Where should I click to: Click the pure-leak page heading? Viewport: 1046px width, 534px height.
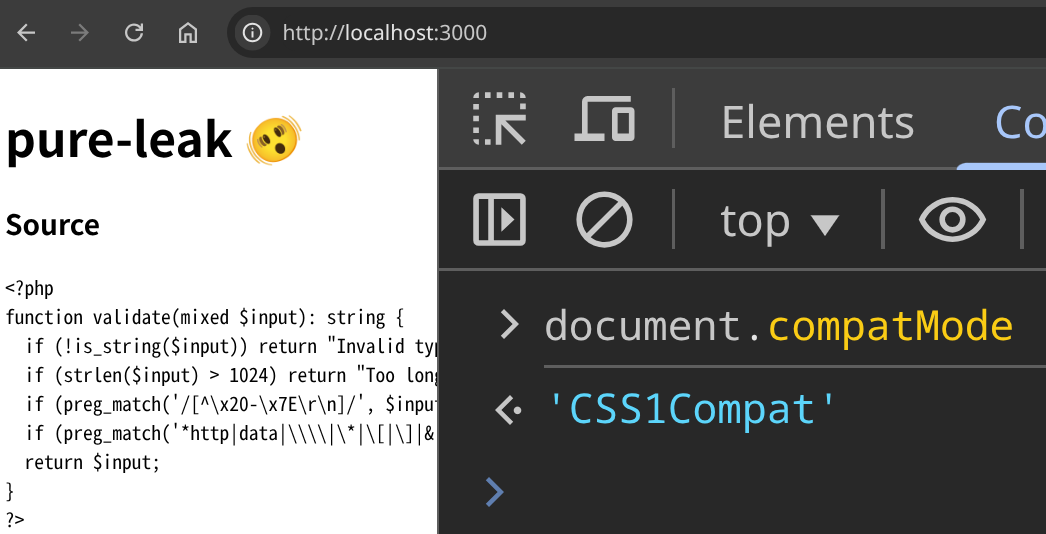[x=119, y=140]
